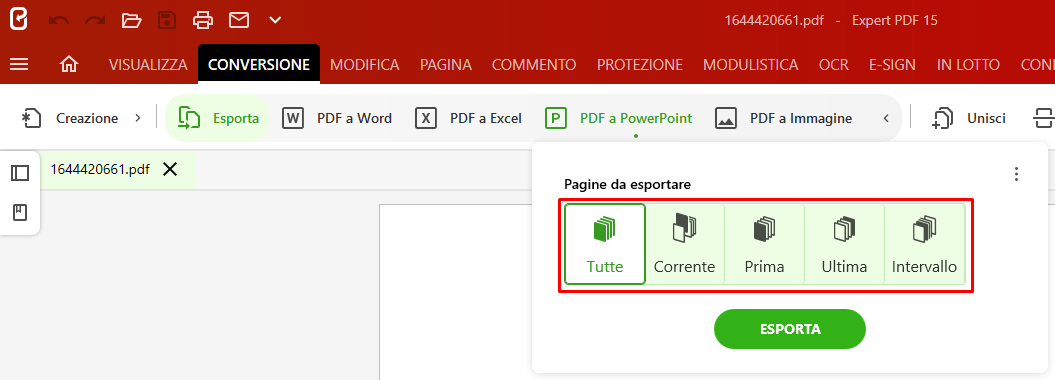Switch to the IN LOTTO tab
Viewport: 1055px width, 380px height.
(968, 65)
